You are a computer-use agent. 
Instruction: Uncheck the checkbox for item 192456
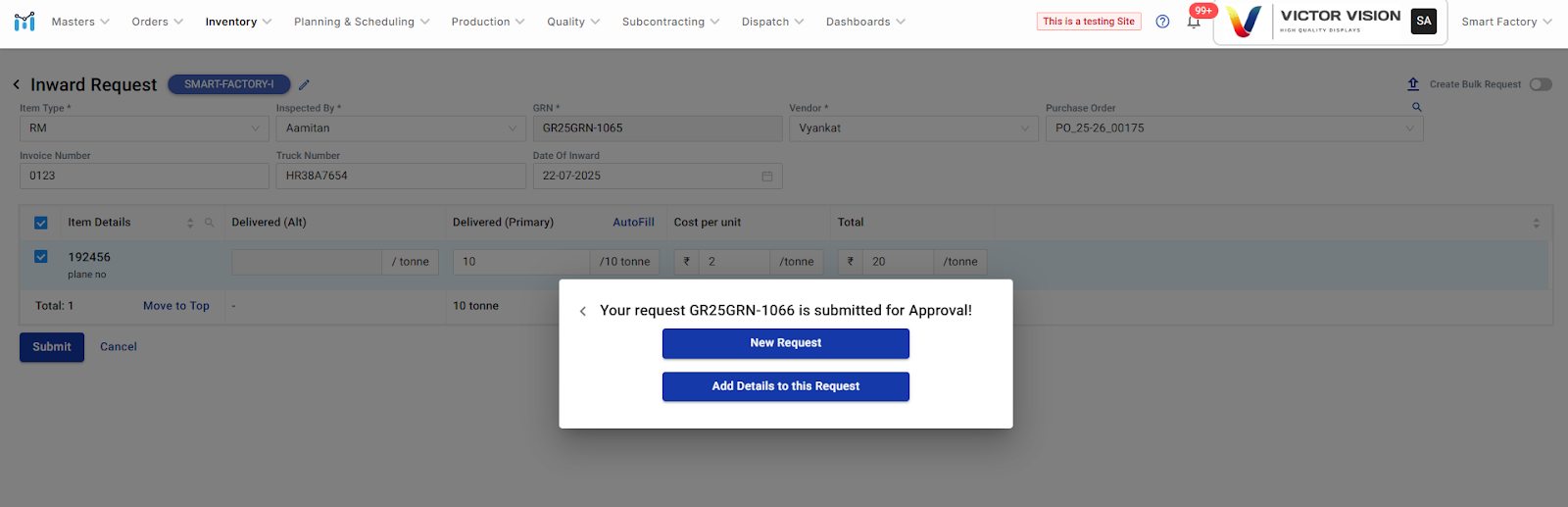pyautogui.click(x=41, y=257)
